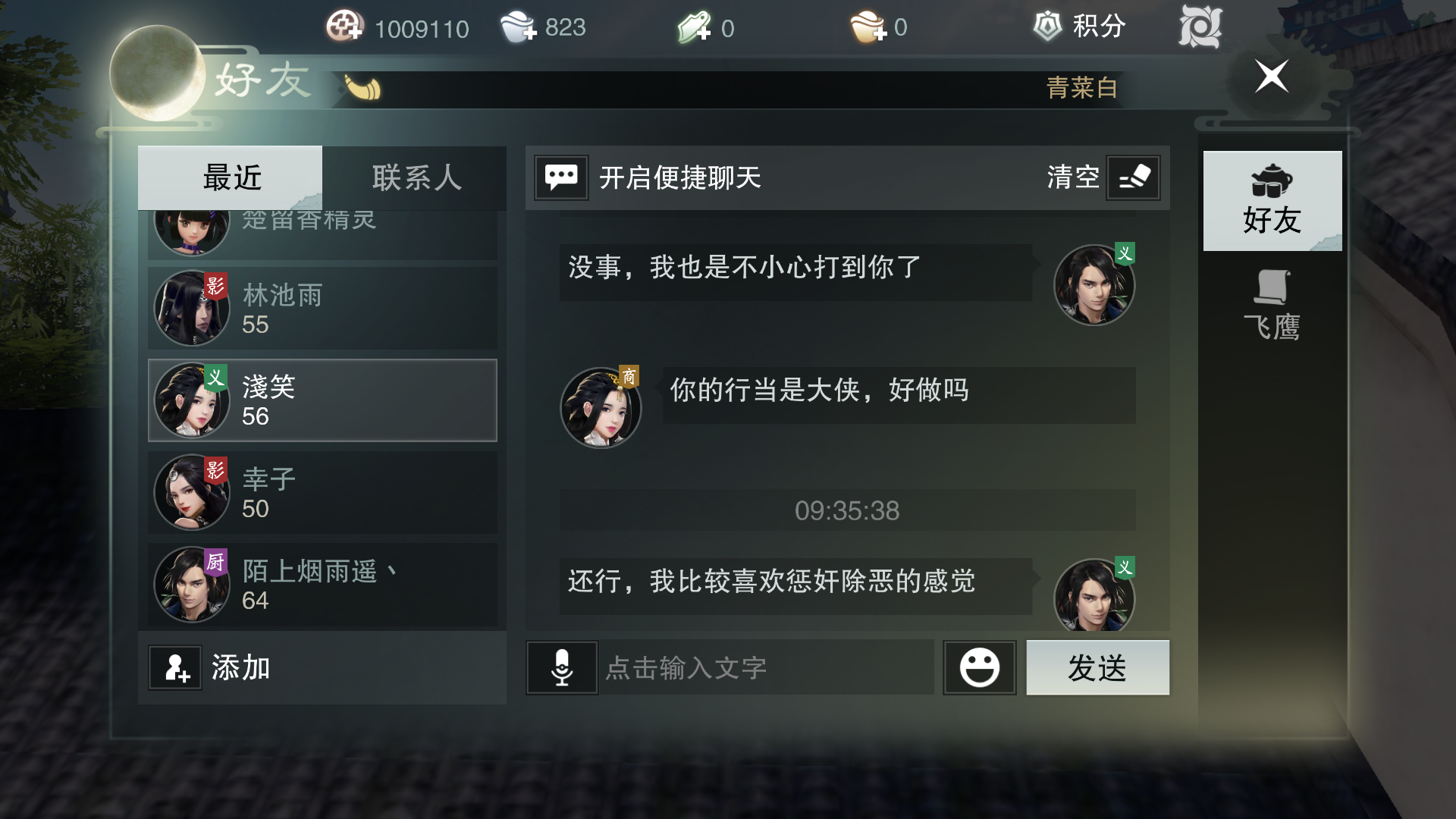Send the message with 发送 button

(x=1097, y=667)
